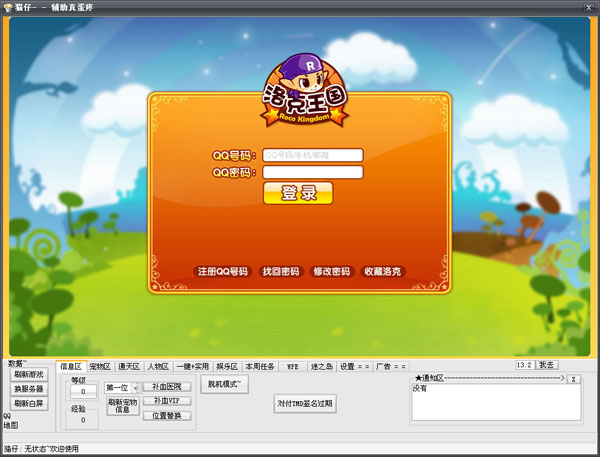Screen dimensions: 600x457
Task: Click the 对付TMD签名过期 button
Action: pyautogui.click(x=305, y=403)
